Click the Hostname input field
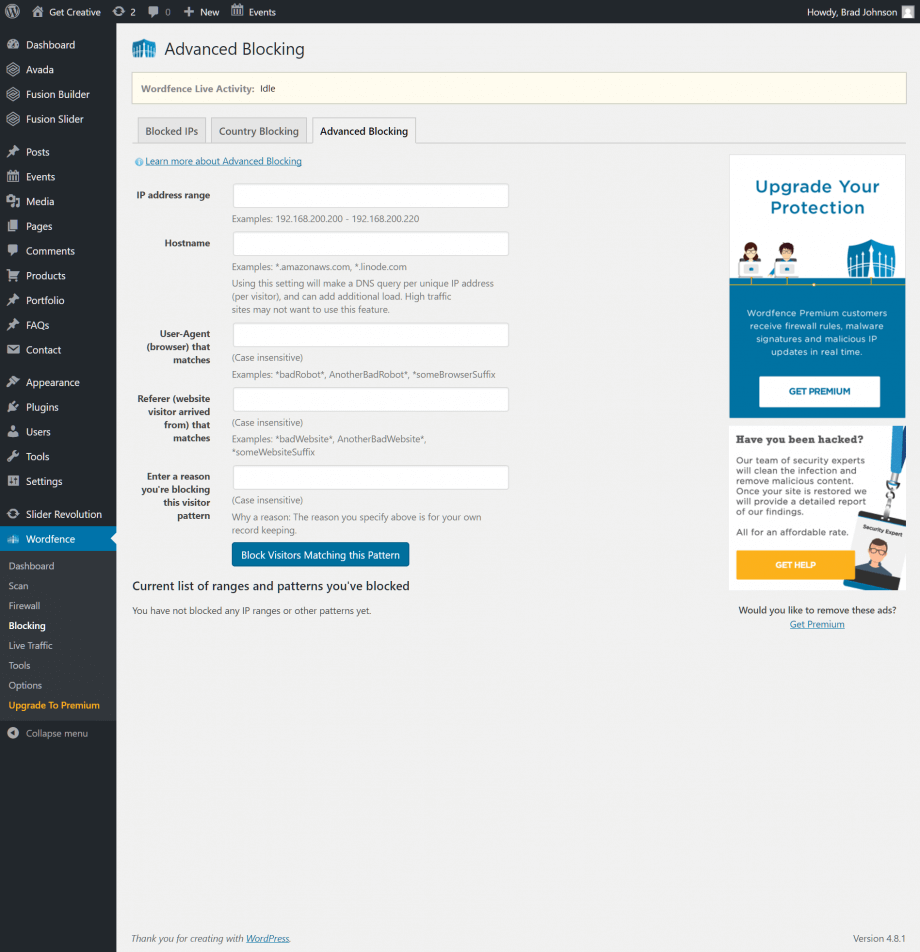 coord(370,243)
